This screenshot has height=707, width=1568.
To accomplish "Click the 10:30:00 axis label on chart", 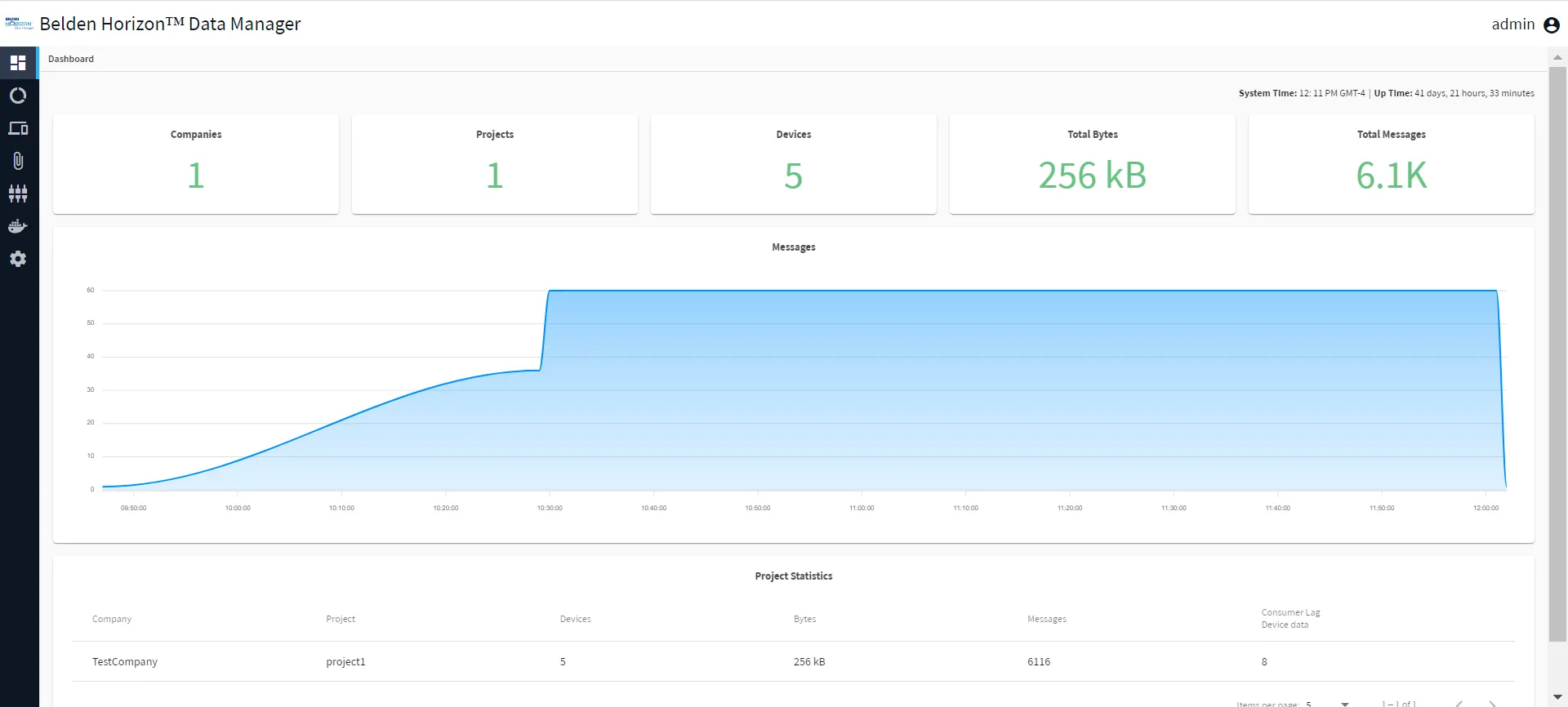I will tap(550, 508).
